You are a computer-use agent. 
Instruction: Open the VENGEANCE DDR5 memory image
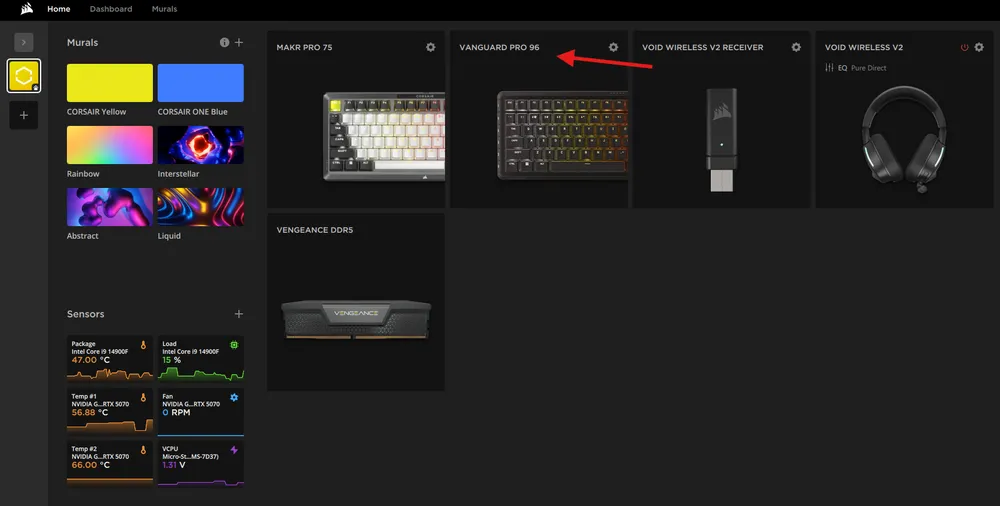[356, 320]
